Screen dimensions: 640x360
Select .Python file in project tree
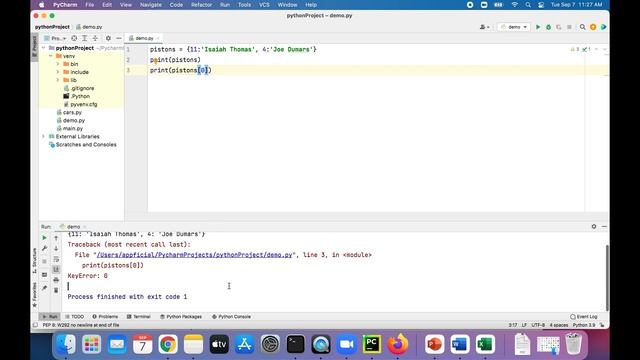[76, 96]
